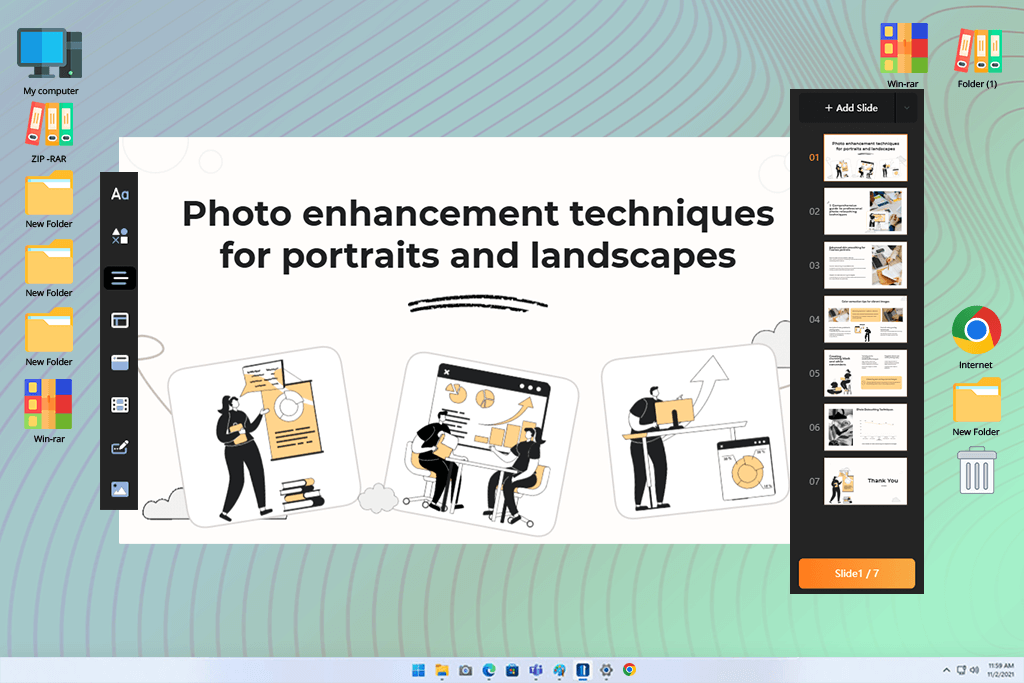Select the Text (Aa) tool

pos(120,194)
